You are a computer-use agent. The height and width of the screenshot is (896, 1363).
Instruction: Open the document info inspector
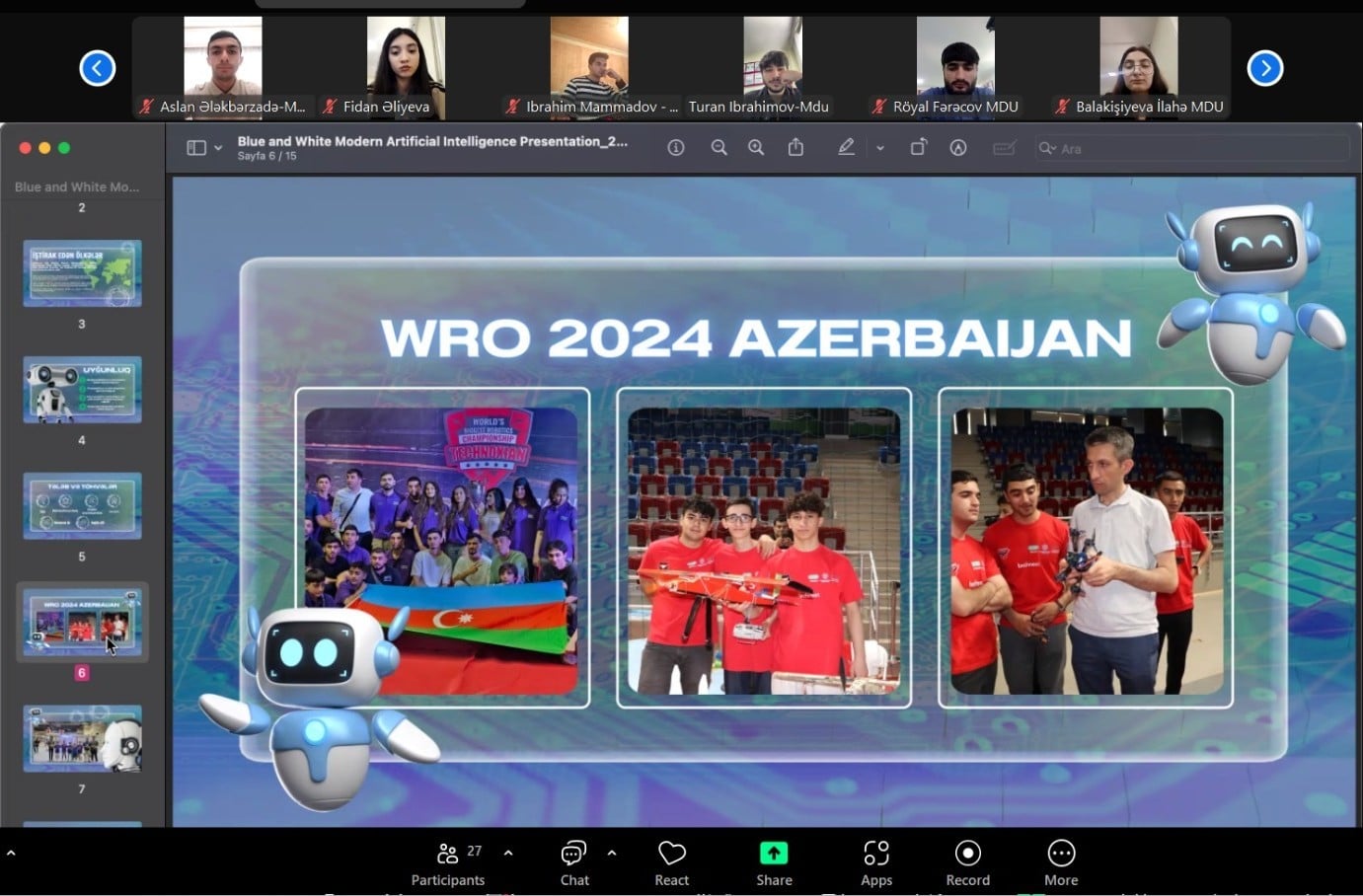pyautogui.click(x=676, y=148)
